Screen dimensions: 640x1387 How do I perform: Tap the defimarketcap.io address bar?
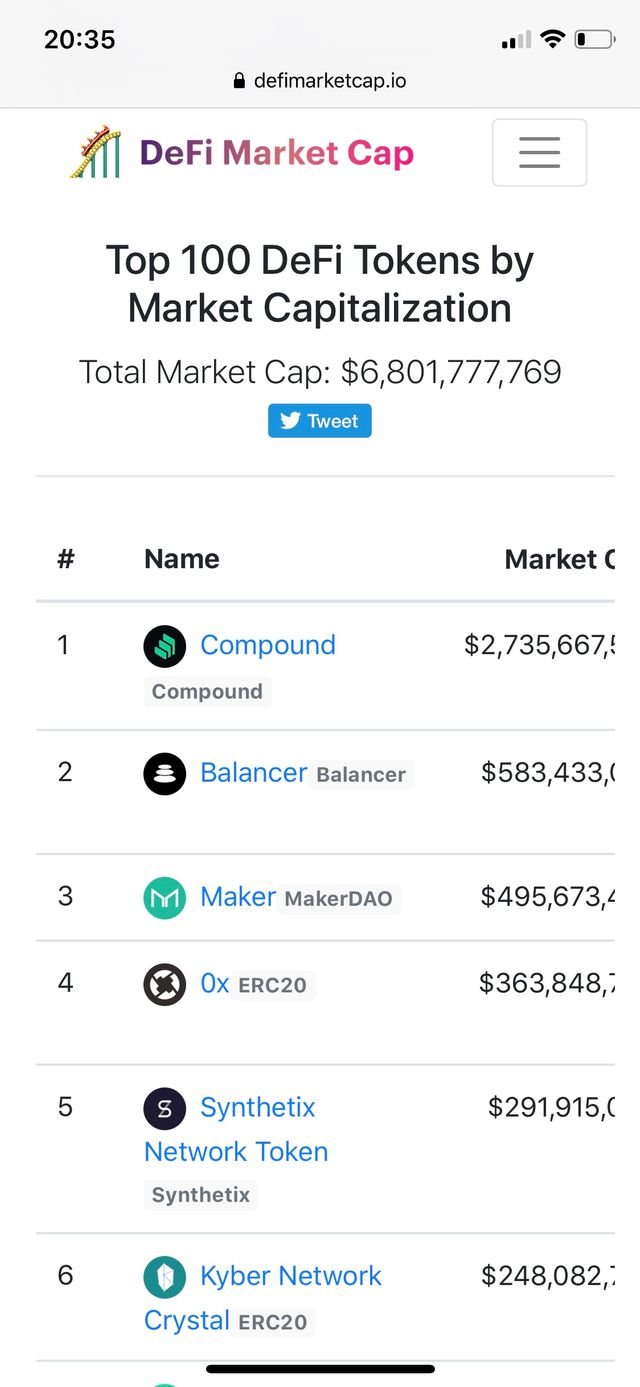(320, 81)
